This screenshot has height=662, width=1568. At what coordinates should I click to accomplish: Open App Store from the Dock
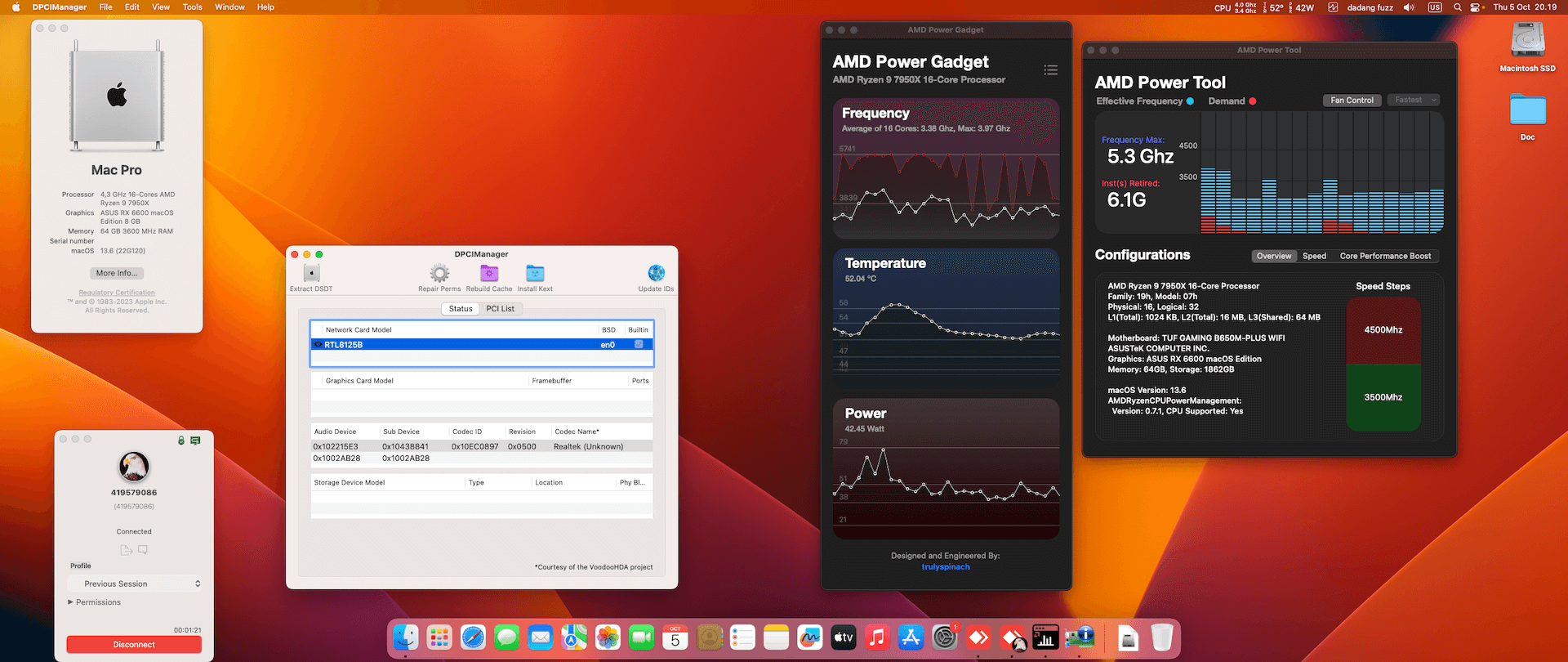(x=911, y=637)
